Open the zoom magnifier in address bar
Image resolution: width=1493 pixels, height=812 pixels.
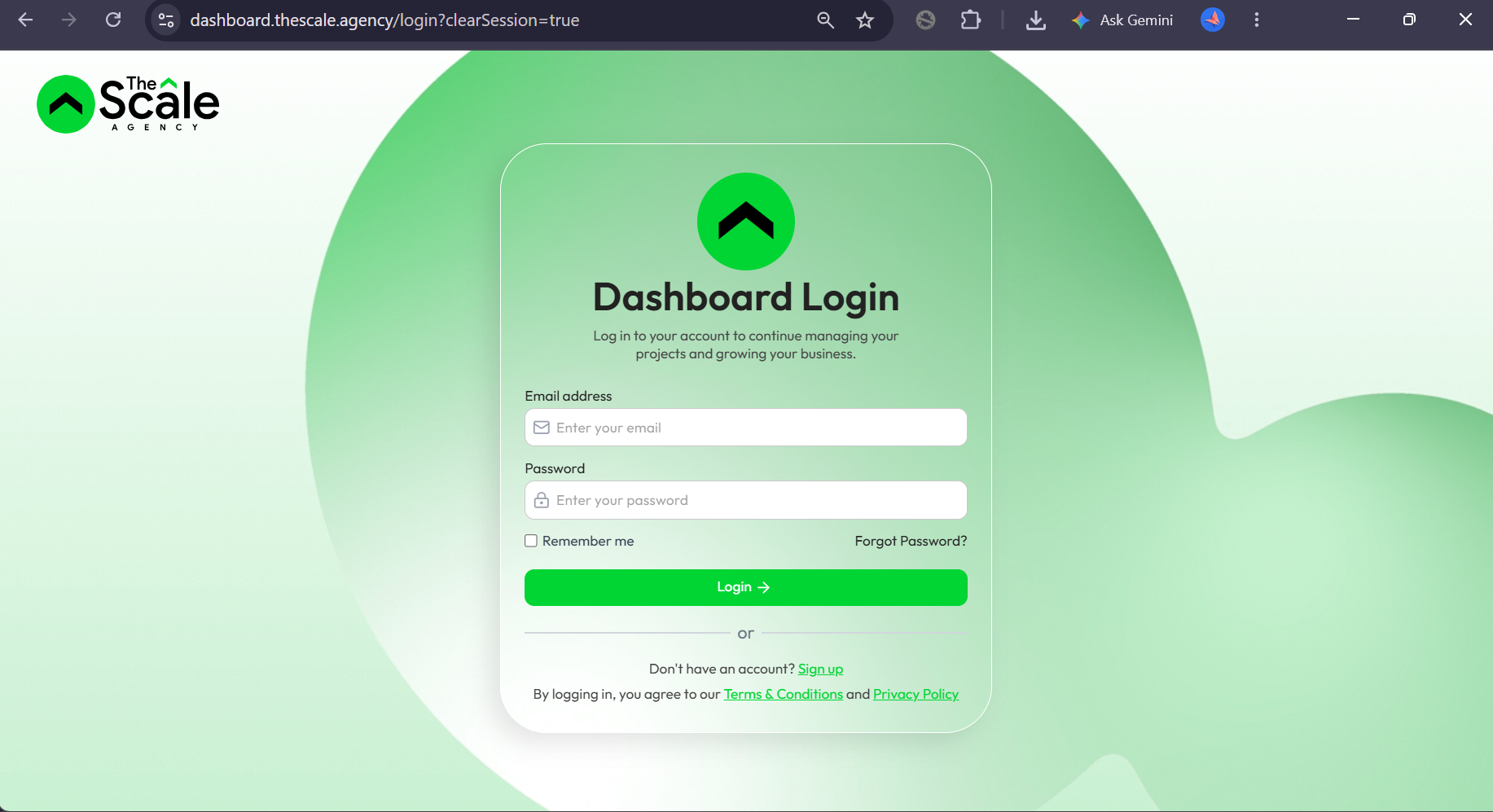[x=825, y=20]
